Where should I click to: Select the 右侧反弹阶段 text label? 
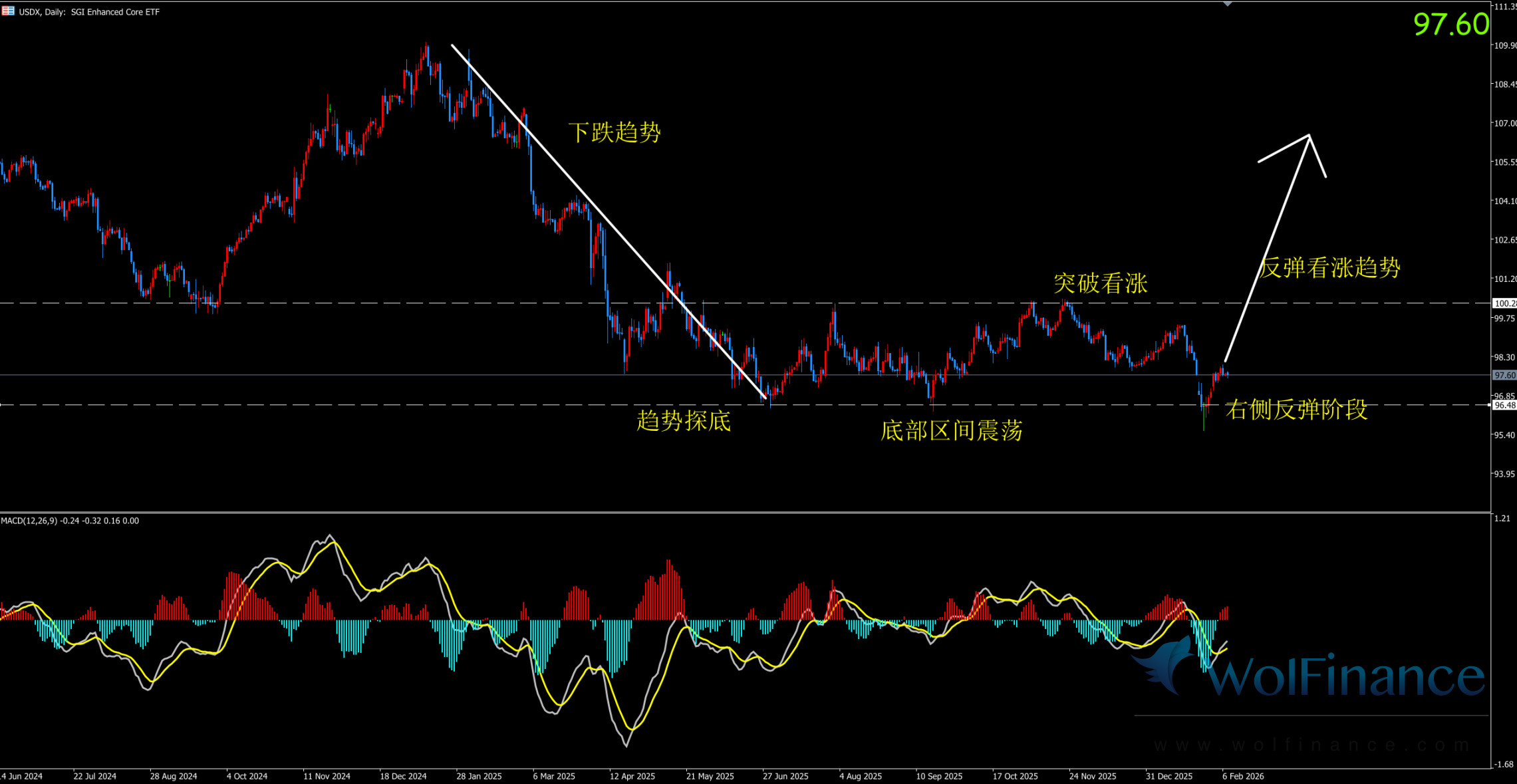click(x=1296, y=409)
